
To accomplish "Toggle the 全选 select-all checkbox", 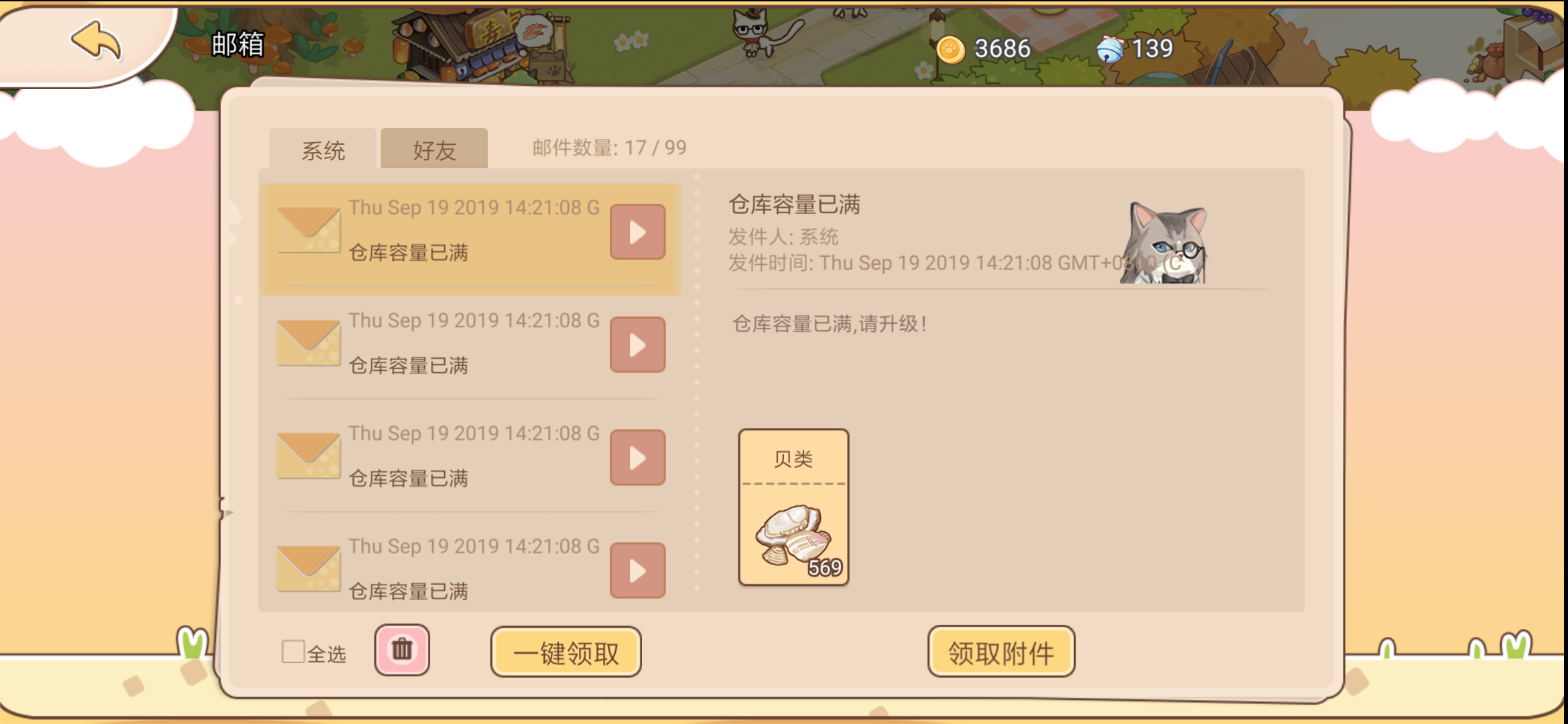I will pos(293,651).
